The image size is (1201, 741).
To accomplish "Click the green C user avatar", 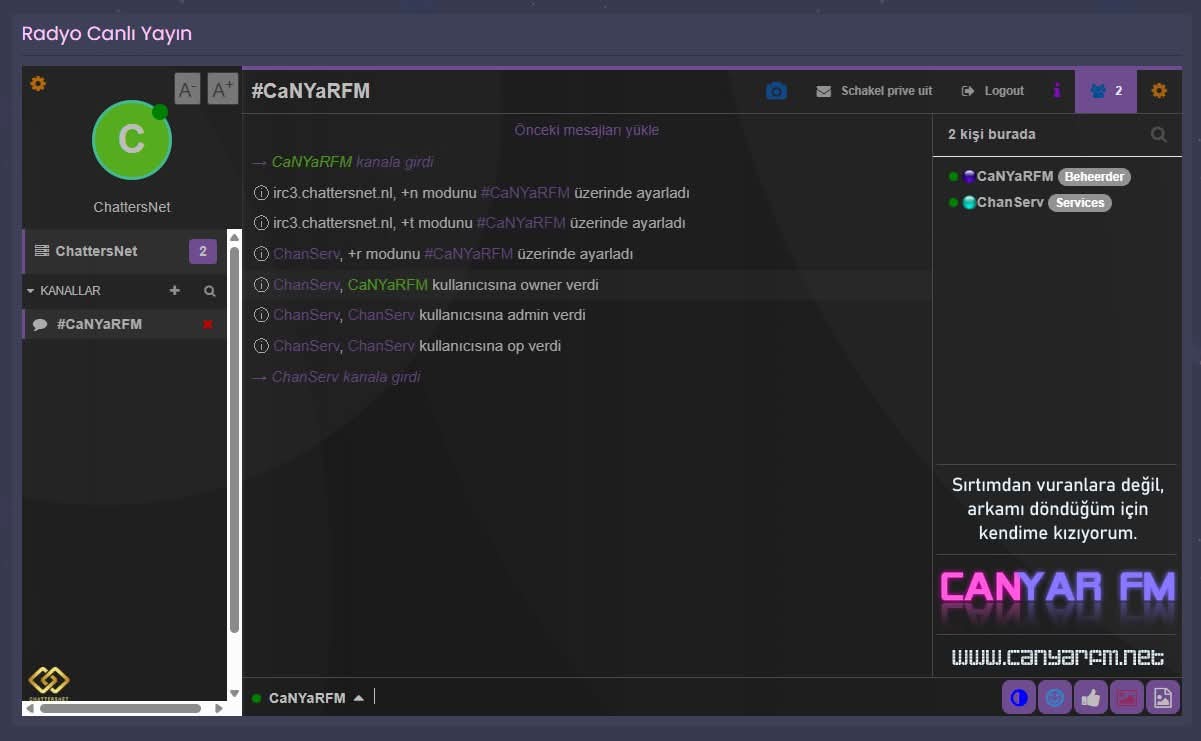I will pos(132,139).
